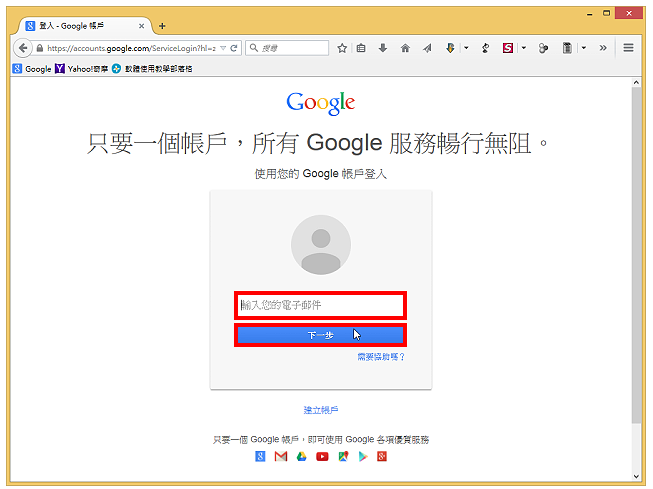Open the 軟體使用教學部落格 bookmark
Image resolution: width=653 pixels, height=489 pixels.
152,69
